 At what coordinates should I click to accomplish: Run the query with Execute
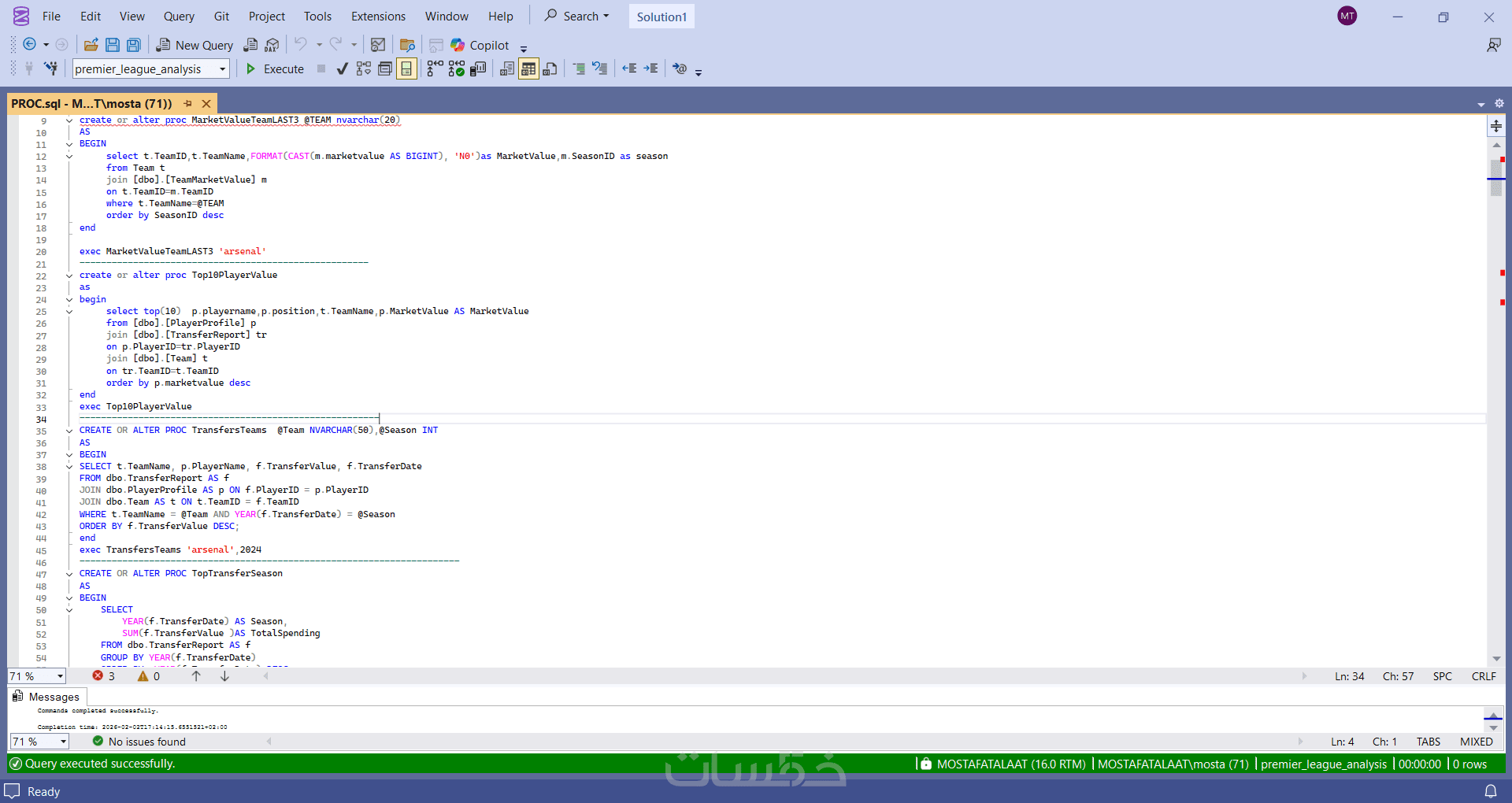click(275, 68)
